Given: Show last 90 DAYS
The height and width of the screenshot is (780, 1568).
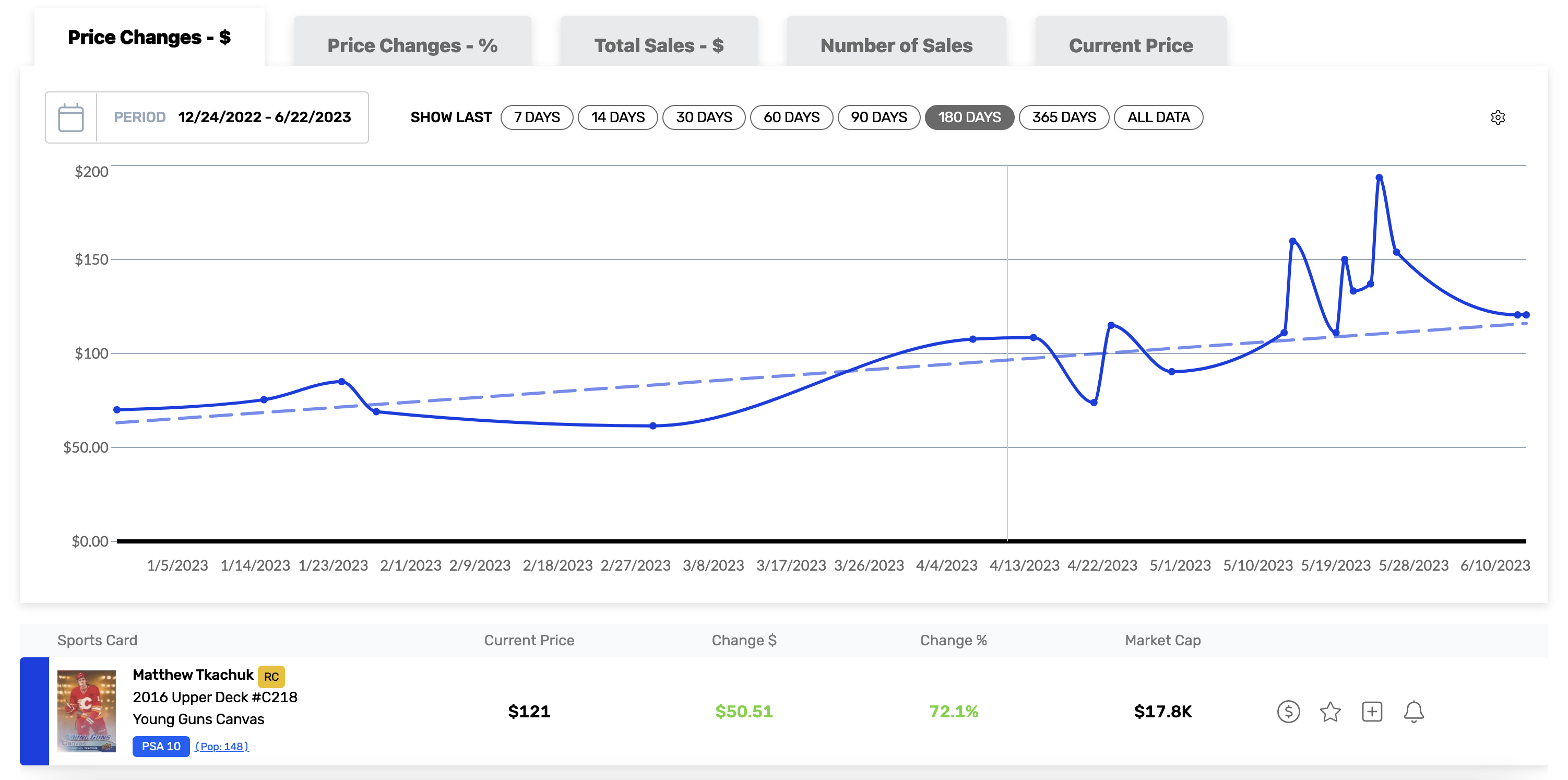Looking at the screenshot, I should pos(879,117).
